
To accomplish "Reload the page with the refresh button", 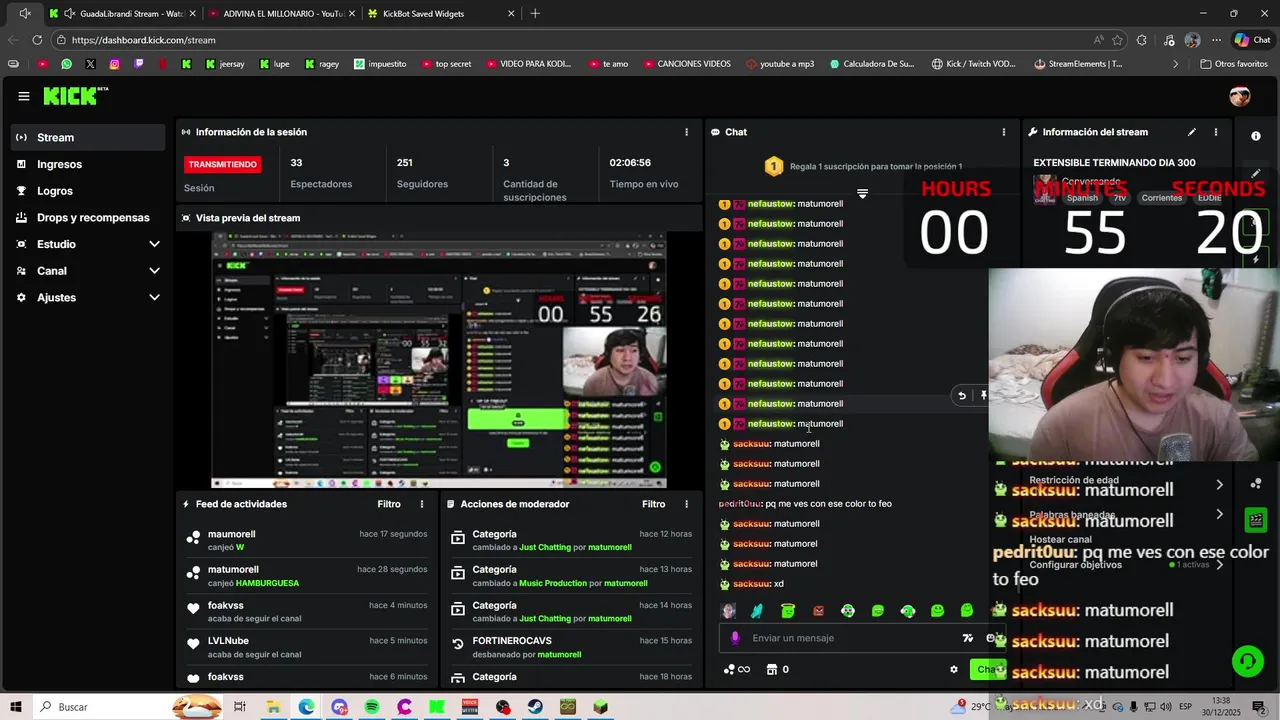I will point(37,40).
